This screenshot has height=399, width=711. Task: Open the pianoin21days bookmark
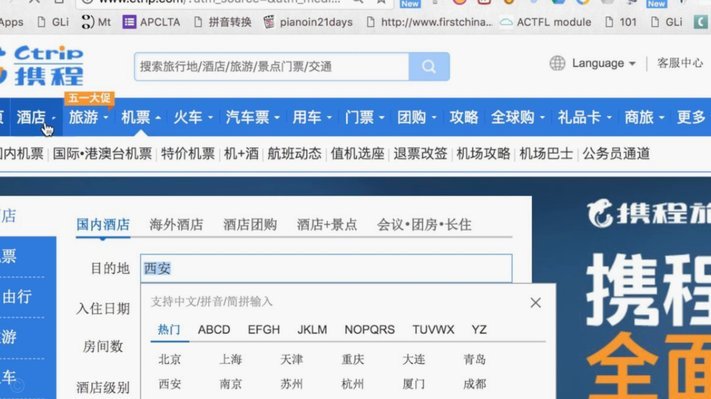(x=308, y=22)
